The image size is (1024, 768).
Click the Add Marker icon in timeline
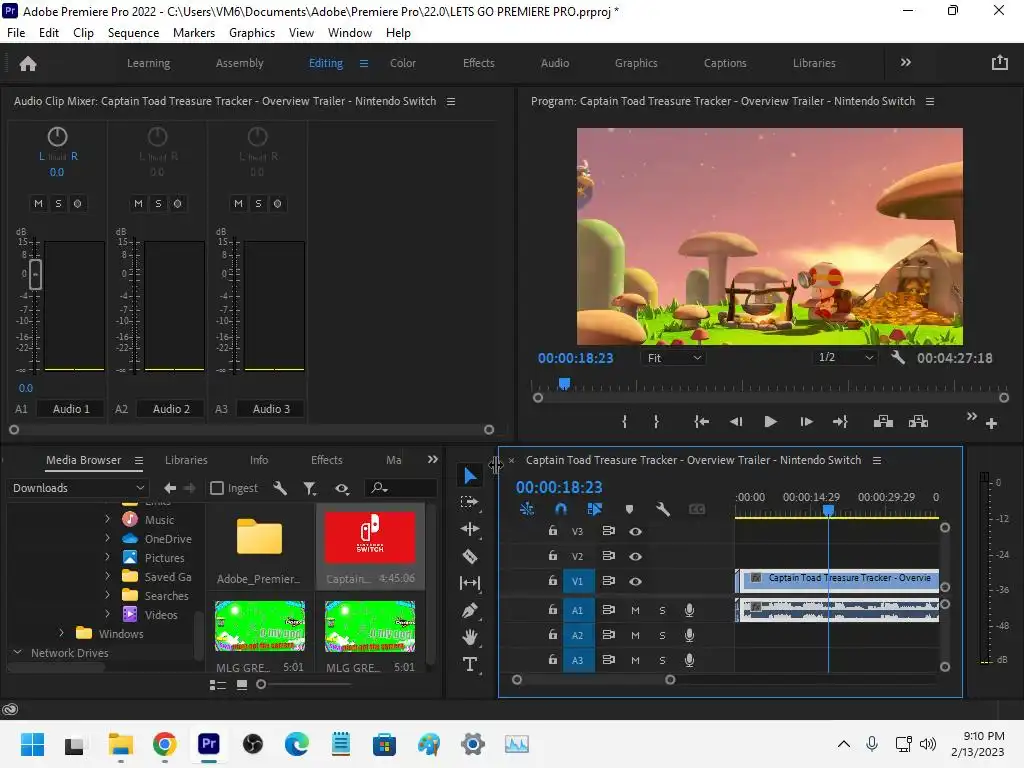(x=629, y=509)
